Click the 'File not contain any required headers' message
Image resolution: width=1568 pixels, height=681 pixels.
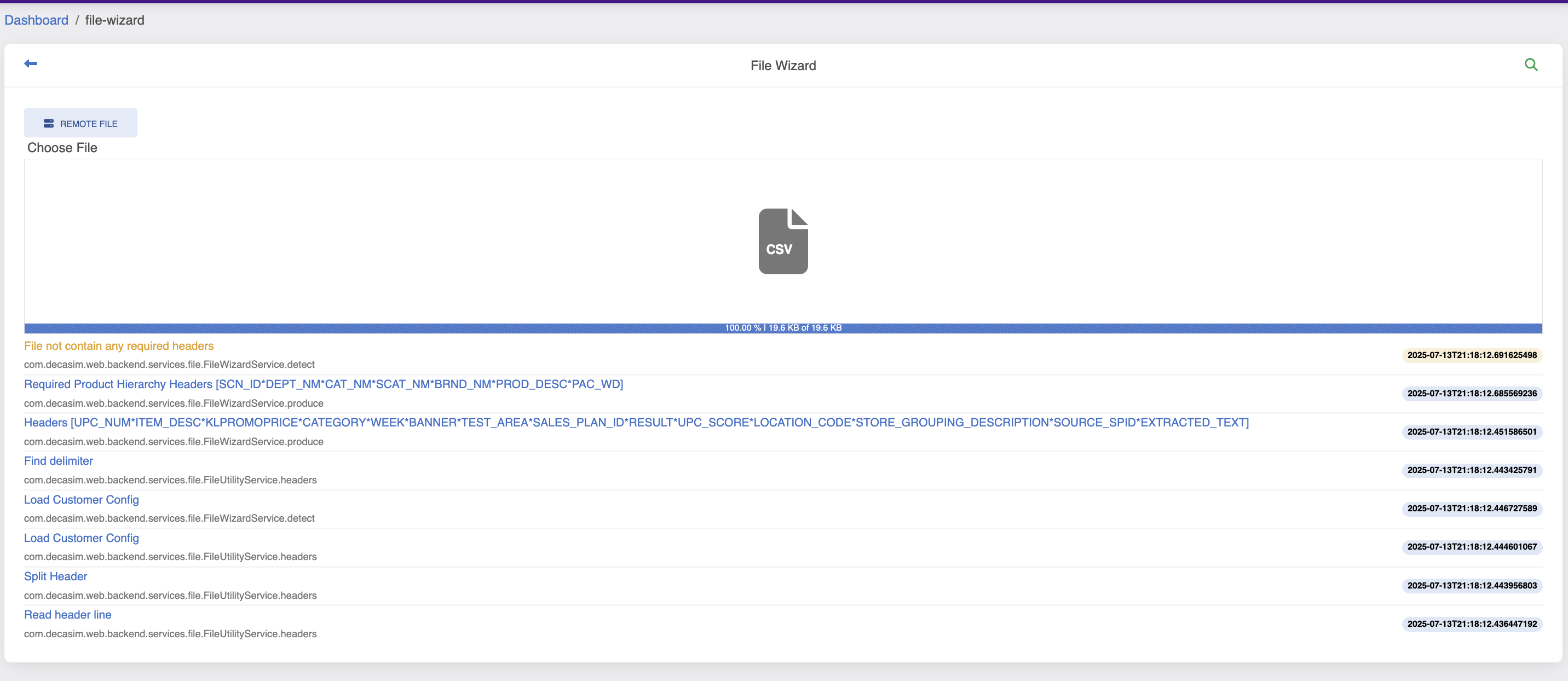coord(119,345)
